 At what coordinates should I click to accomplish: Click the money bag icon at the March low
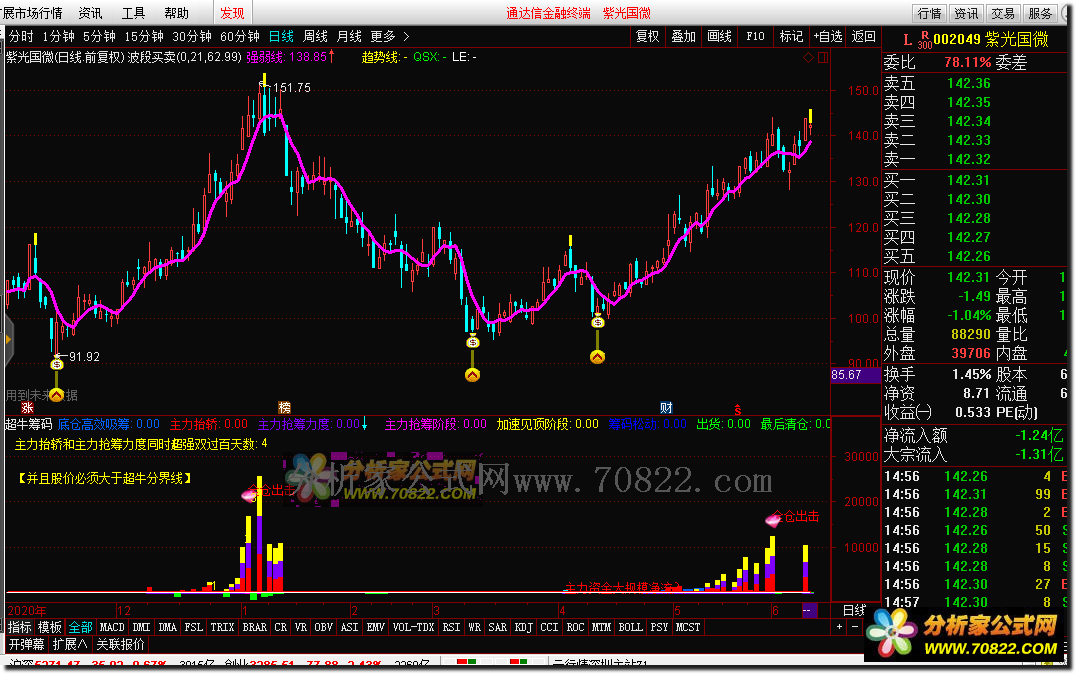473,341
